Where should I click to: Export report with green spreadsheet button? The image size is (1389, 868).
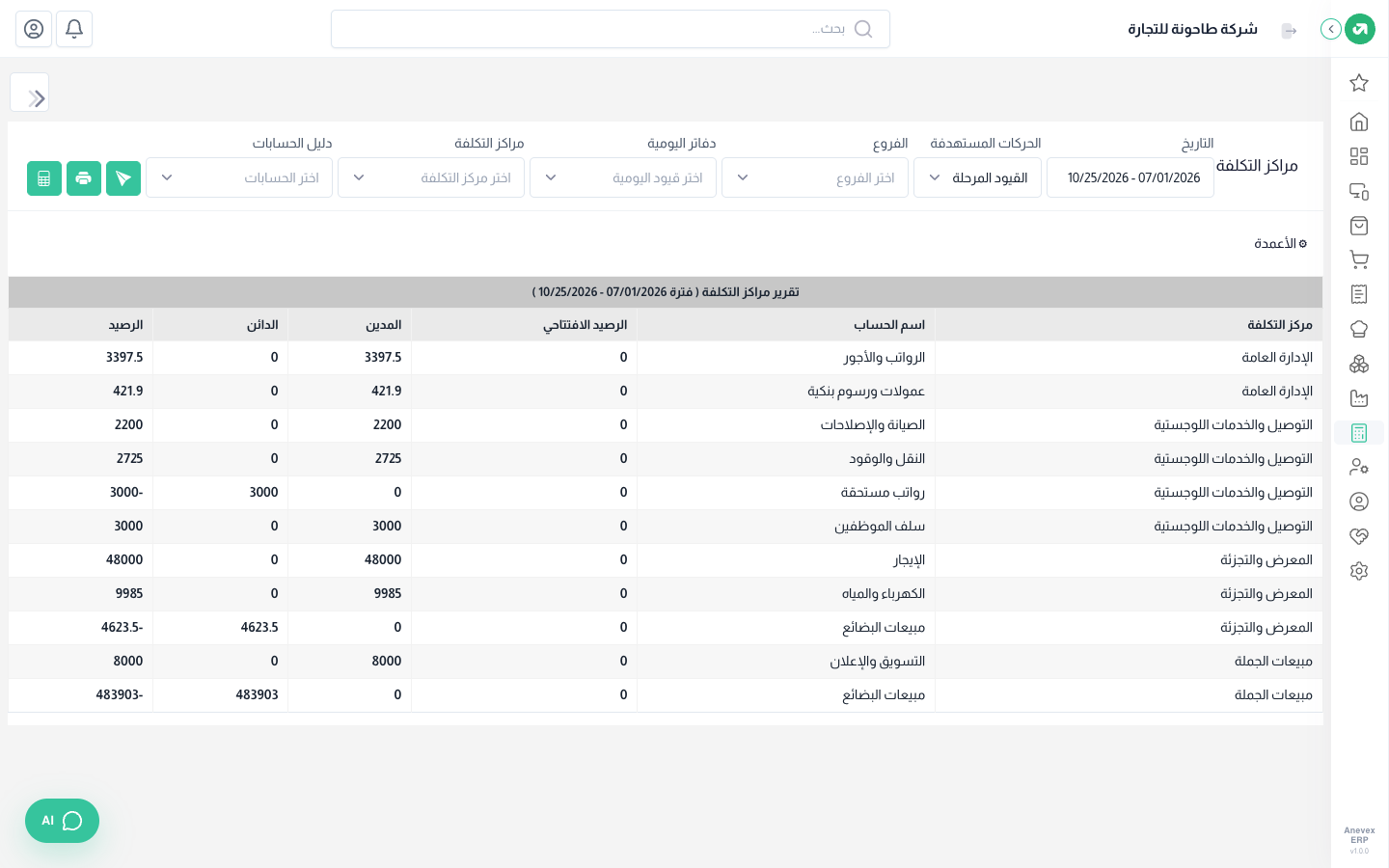click(44, 178)
